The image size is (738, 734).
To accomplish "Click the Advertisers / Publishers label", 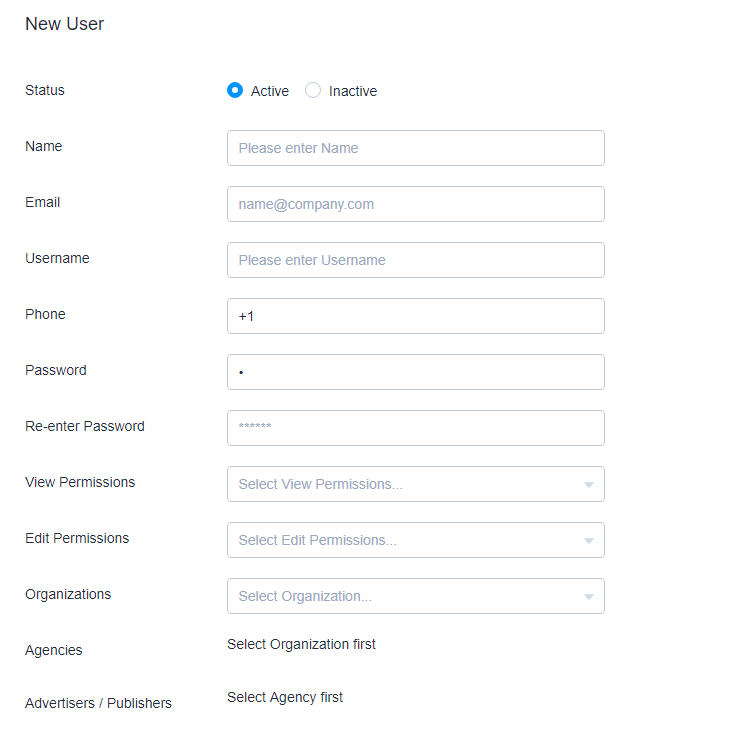I will pos(98,703).
